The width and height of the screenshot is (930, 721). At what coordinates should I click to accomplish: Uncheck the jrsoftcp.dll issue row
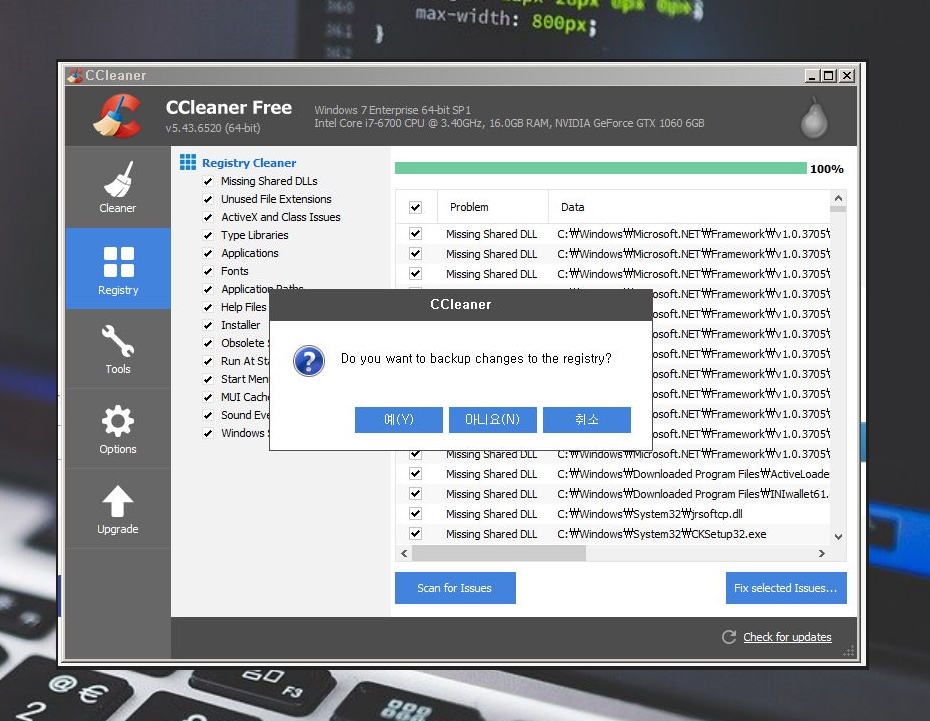point(415,513)
